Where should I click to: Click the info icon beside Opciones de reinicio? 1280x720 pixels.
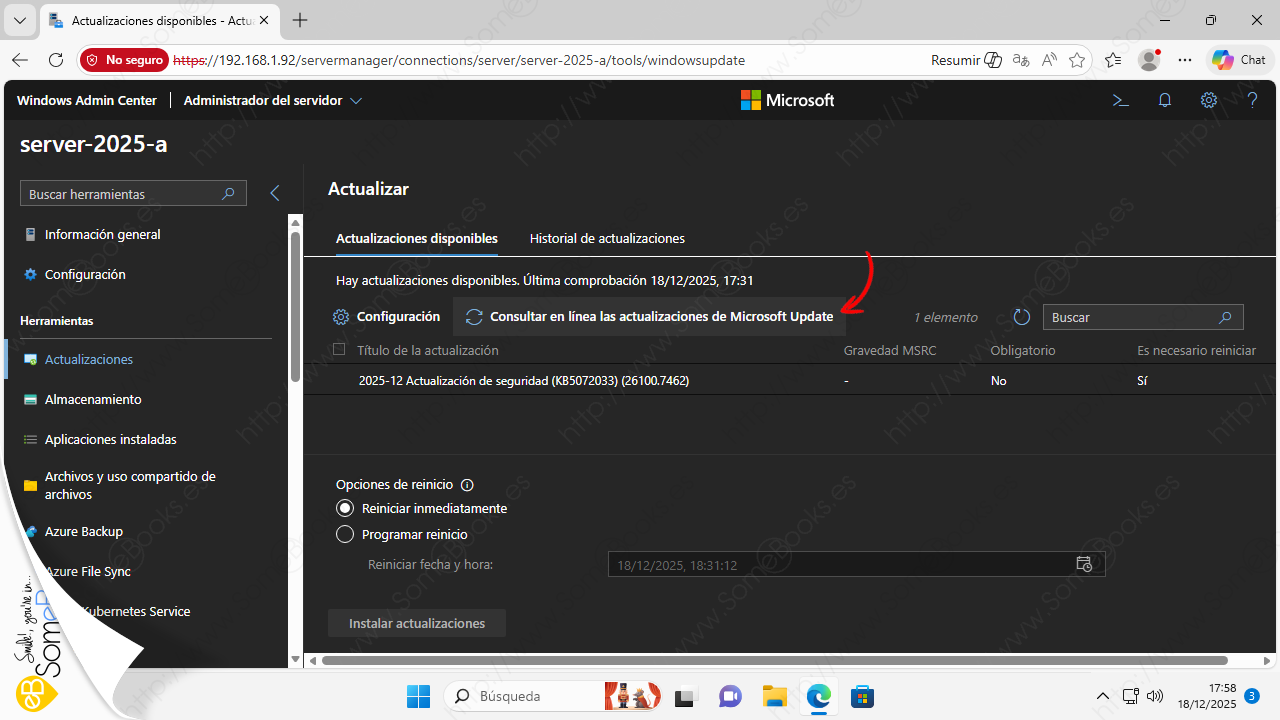coord(467,484)
